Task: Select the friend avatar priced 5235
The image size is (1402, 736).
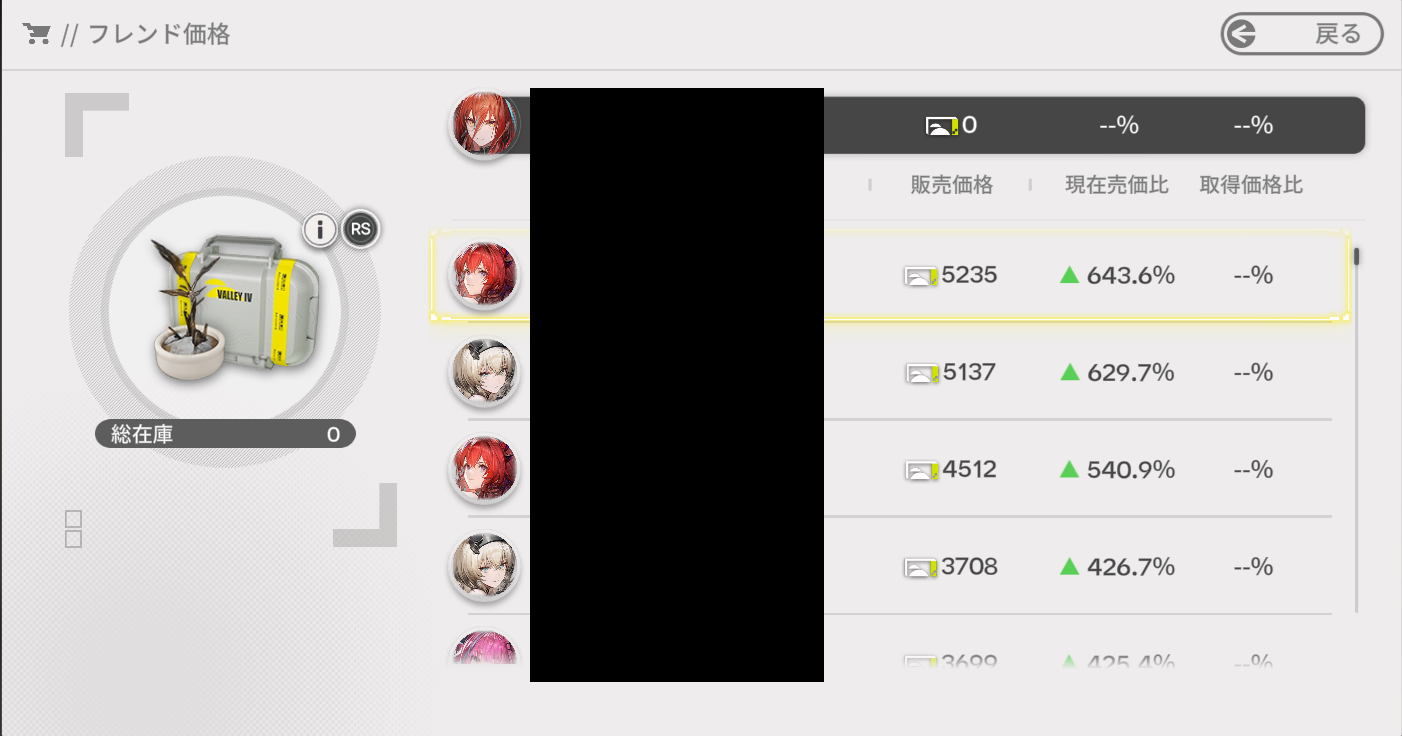Action: coord(484,275)
